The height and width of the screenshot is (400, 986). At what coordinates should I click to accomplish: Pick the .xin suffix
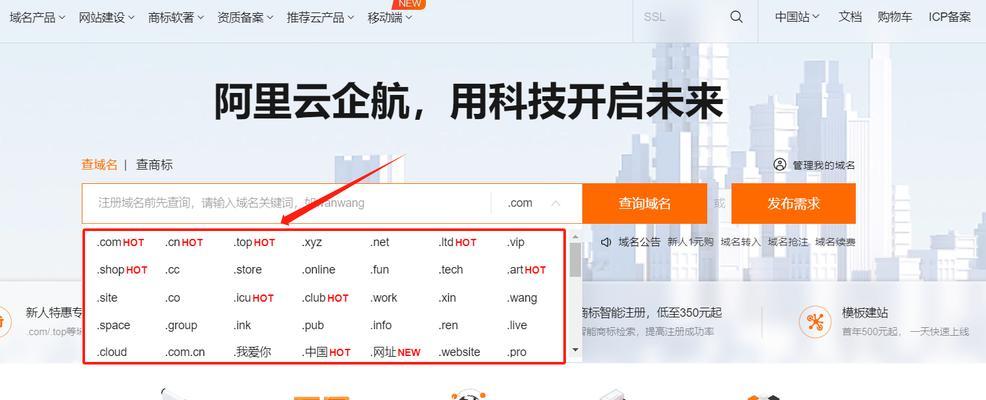447,297
